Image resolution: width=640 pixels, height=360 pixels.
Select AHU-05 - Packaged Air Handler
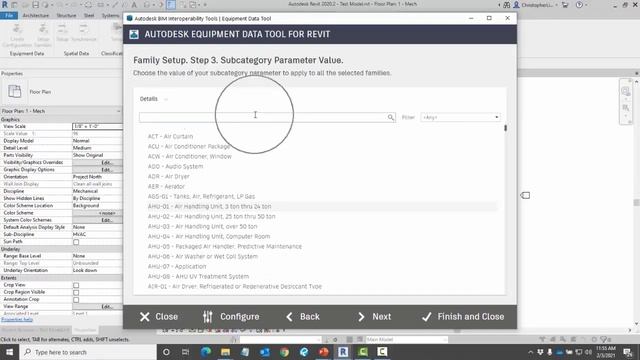224,247
